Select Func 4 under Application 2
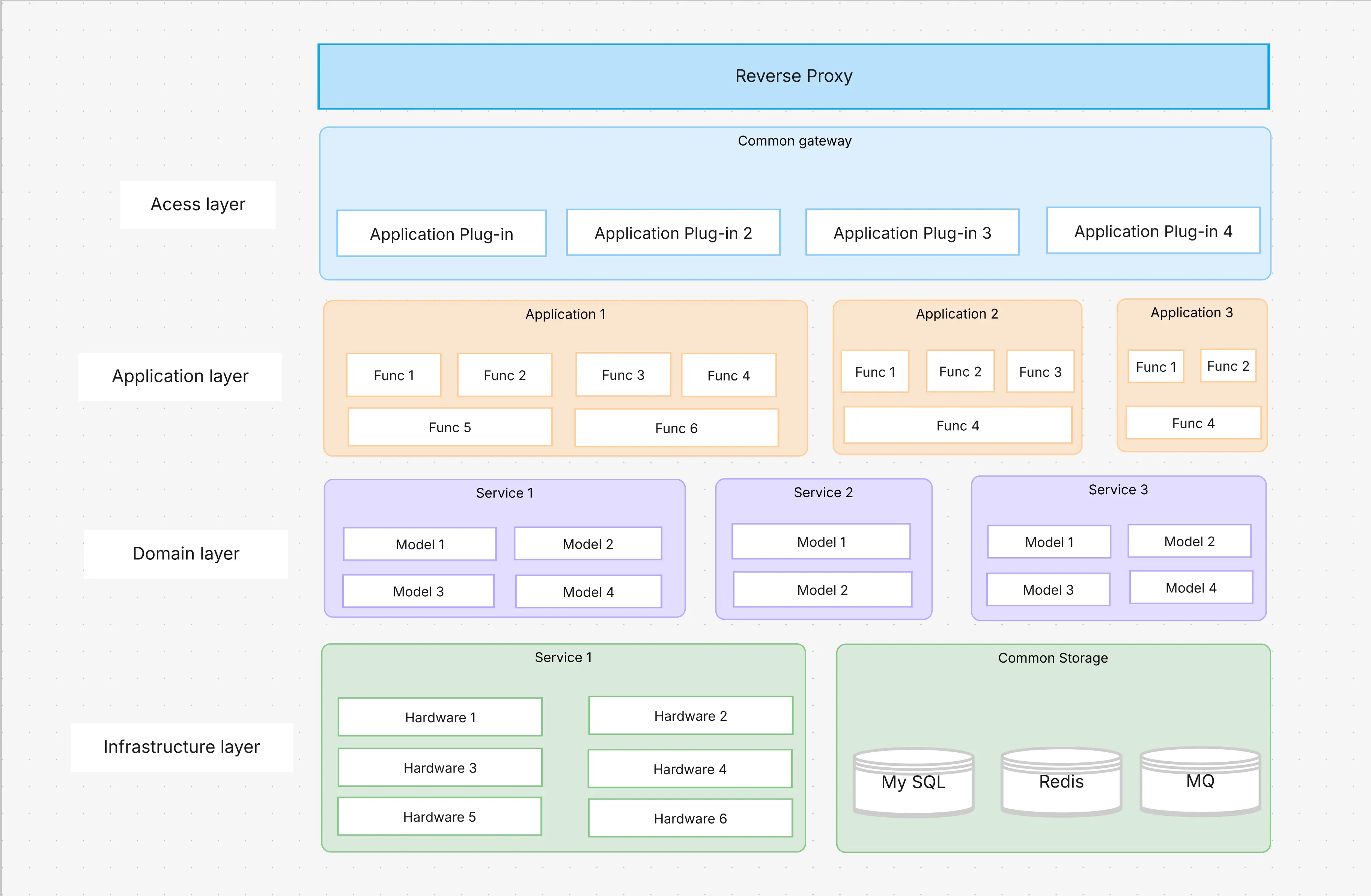This screenshot has width=1371, height=896. [957, 425]
